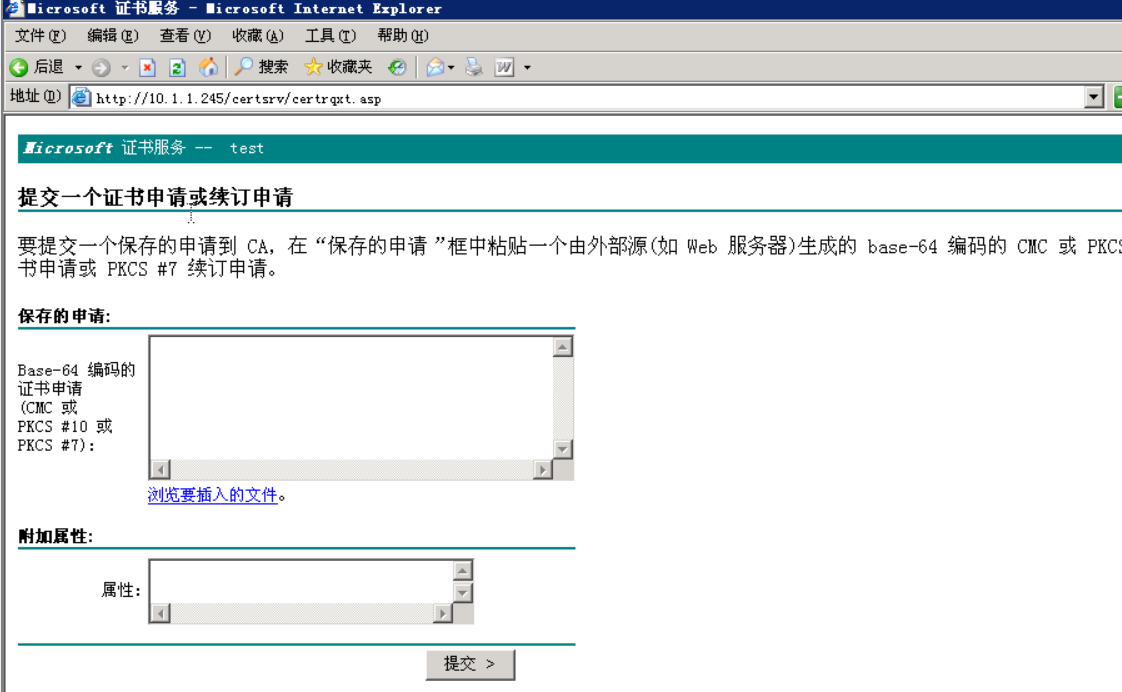Click the request textarea scroll left arrow
Viewport: 1122px width, 692px height.
(x=160, y=469)
